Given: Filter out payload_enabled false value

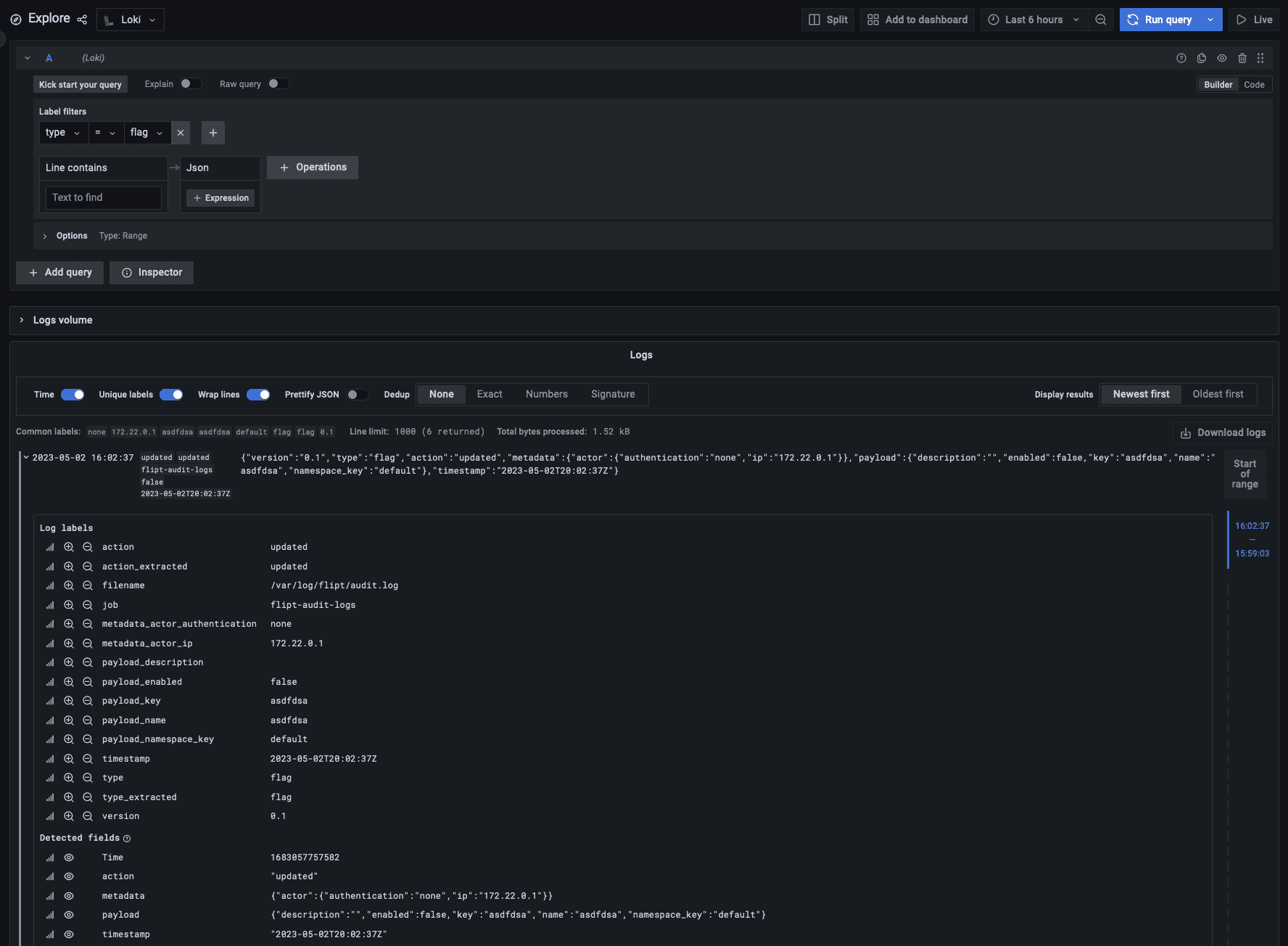Looking at the screenshot, I should coord(88,682).
